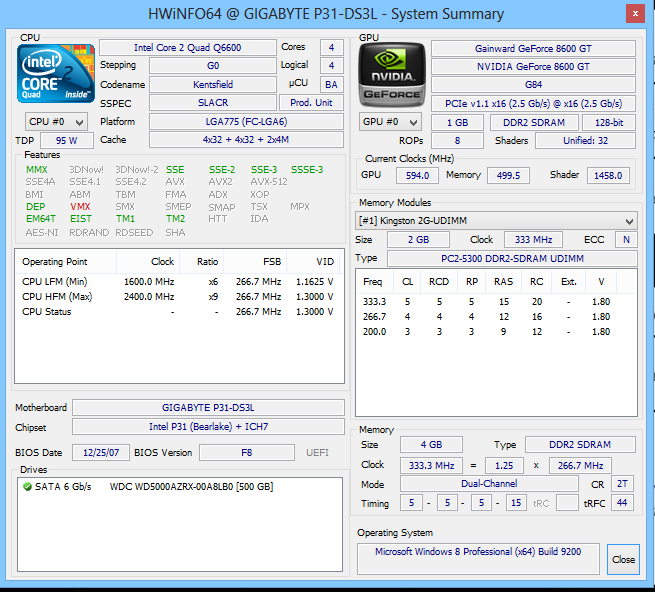Click the BIOS version F8 field
Viewport: 655px width, 592px height.
pos(246,452)
